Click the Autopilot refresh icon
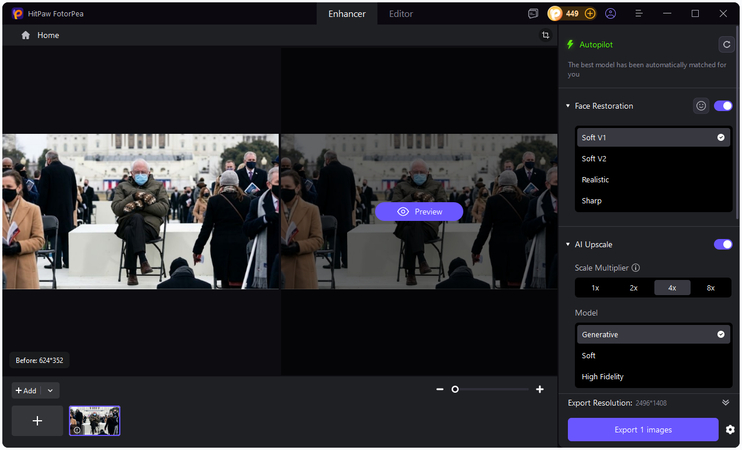 725,44
